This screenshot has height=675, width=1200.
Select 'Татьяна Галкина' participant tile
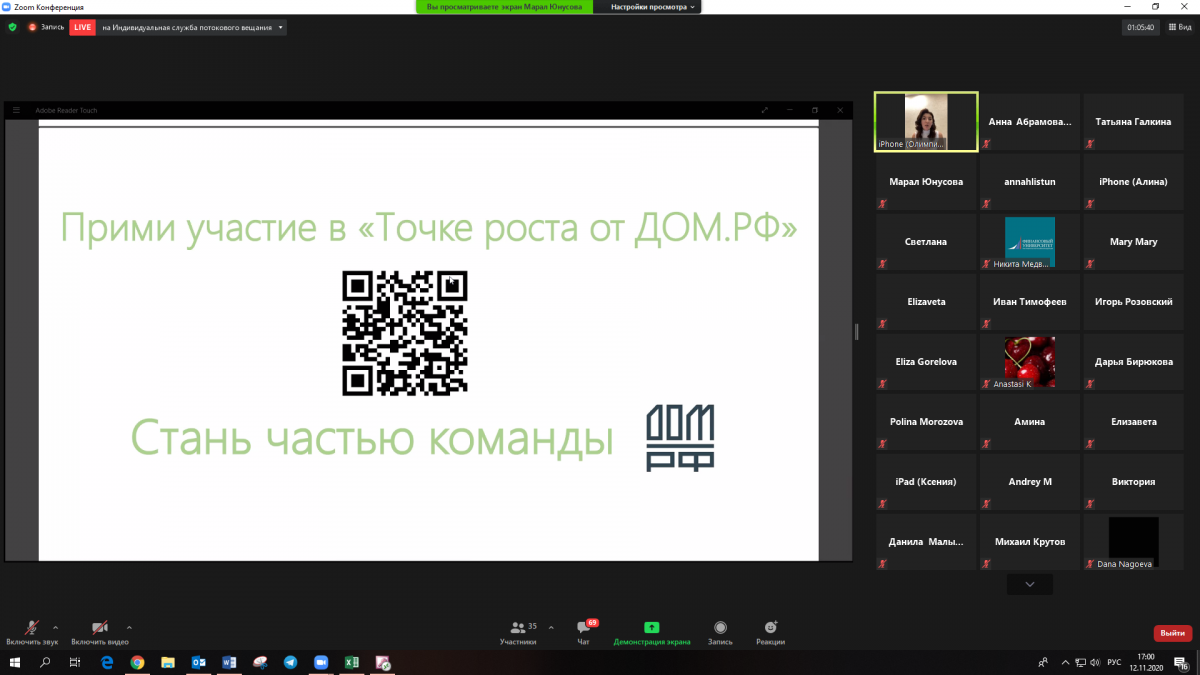pos(1134,122)
